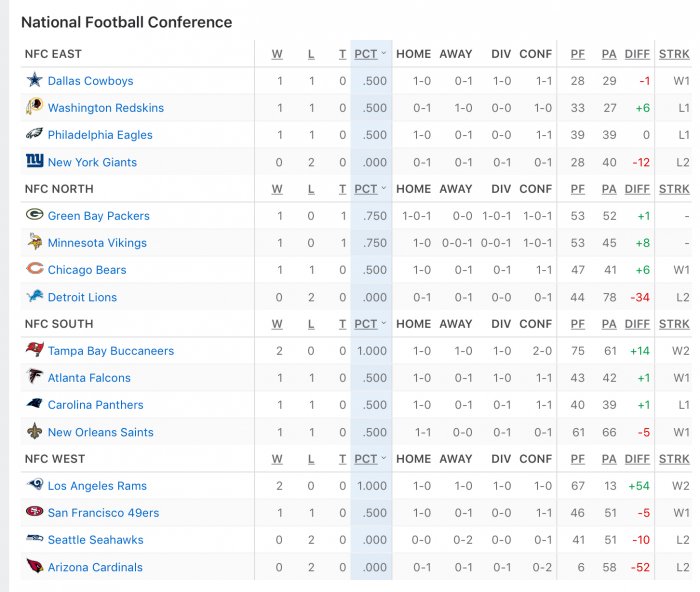The width and height of the screenshot is (700, 592).
Task: Sort NFC East by W column
Action: coord(277,54)
